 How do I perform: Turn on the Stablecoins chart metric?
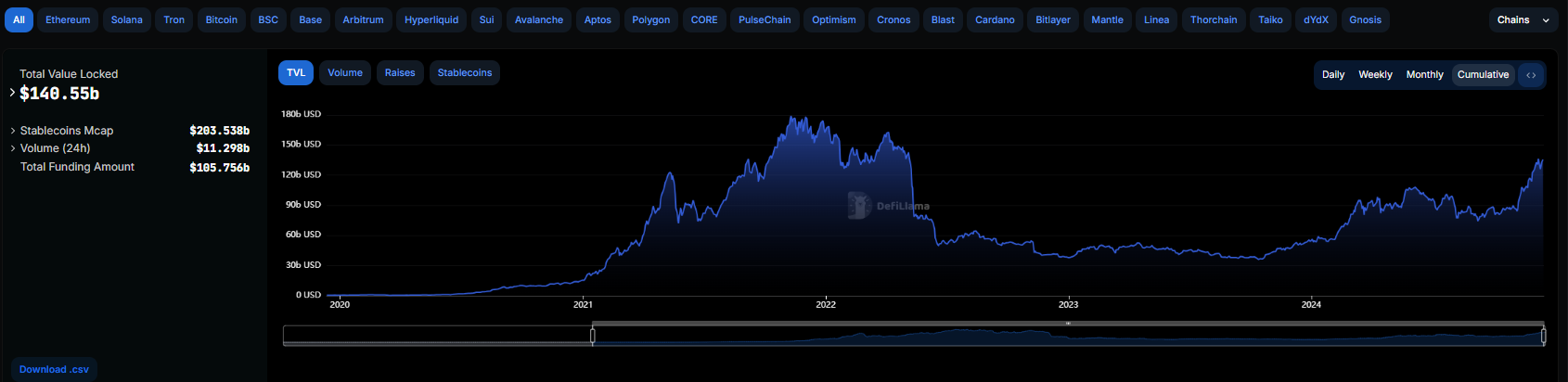465,73
